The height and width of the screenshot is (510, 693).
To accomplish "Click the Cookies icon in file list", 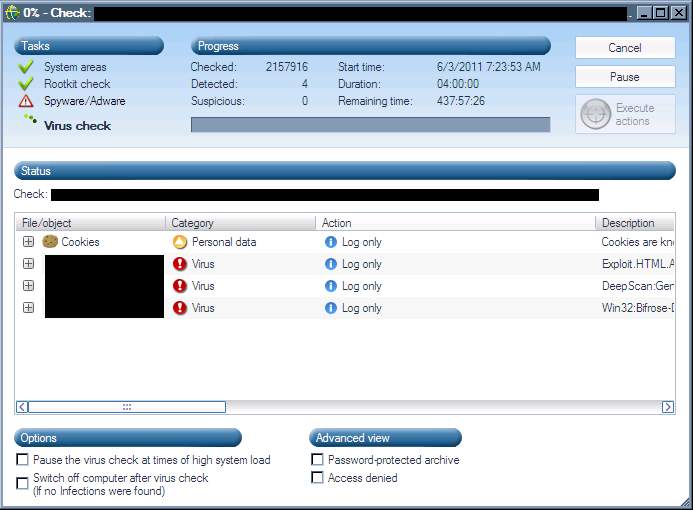I will [x=50, y=242].
